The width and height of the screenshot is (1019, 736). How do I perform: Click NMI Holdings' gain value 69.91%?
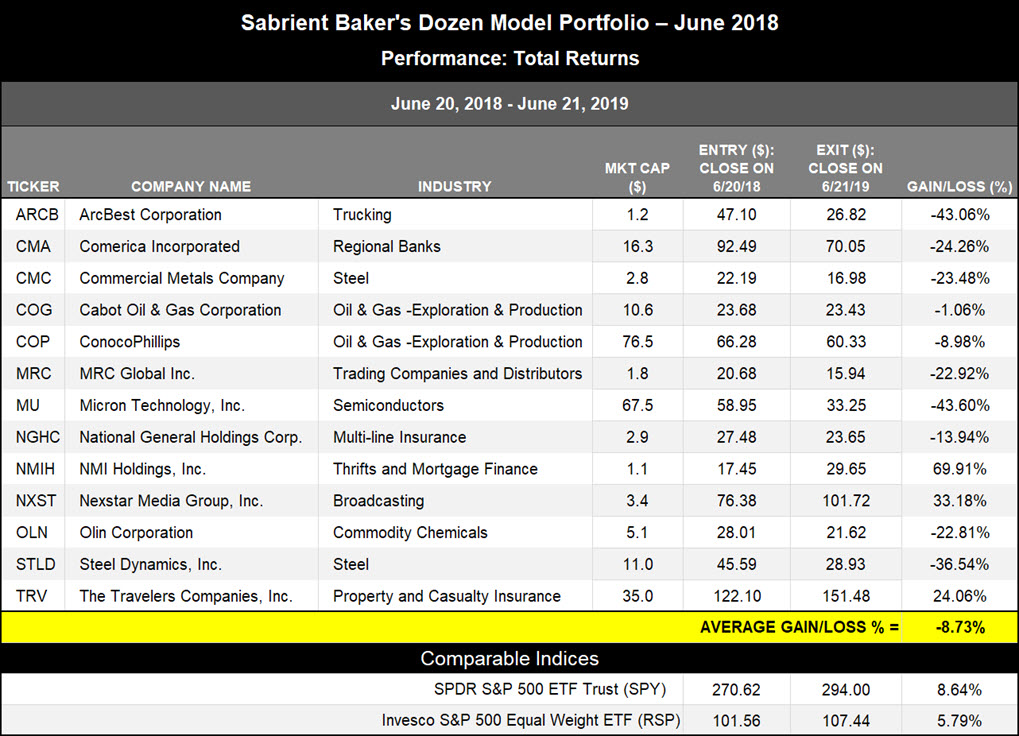[960, 469]
